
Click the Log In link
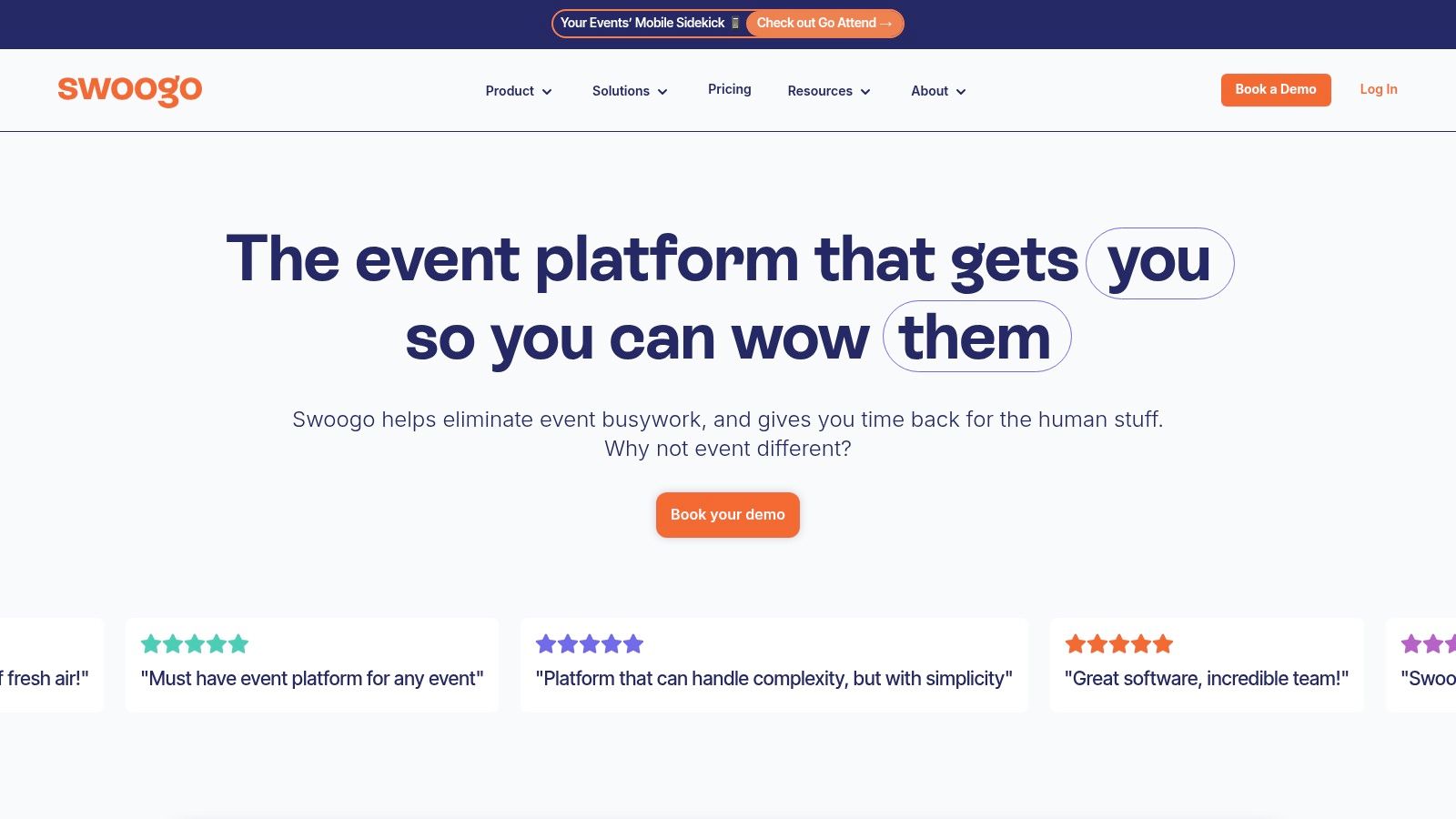(x=1378, y=89)
